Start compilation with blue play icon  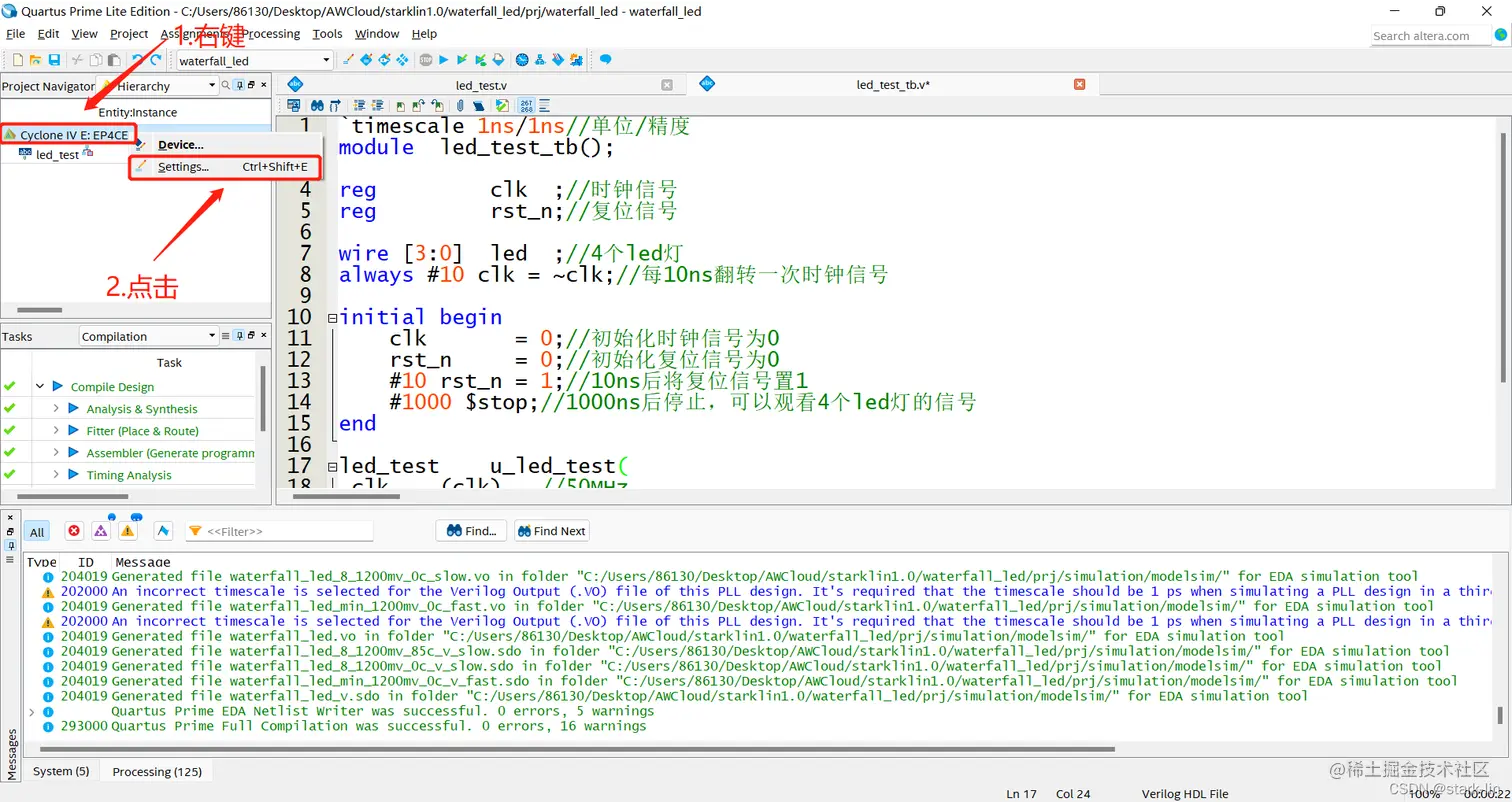pos(444,60)
